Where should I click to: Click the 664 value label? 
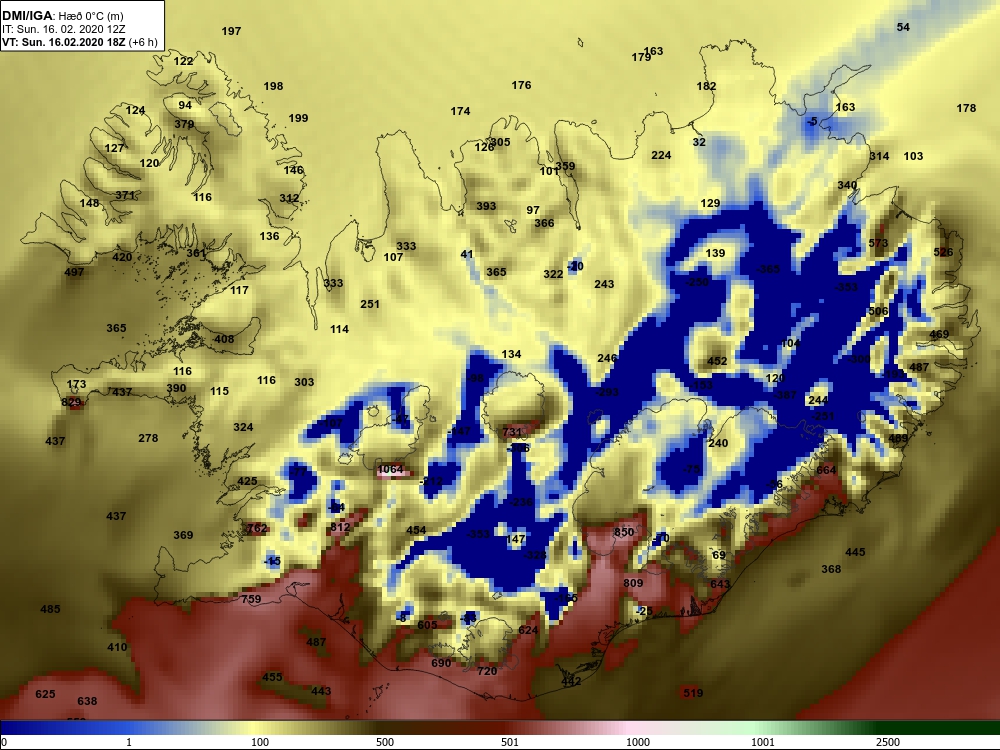coord(826,470)
